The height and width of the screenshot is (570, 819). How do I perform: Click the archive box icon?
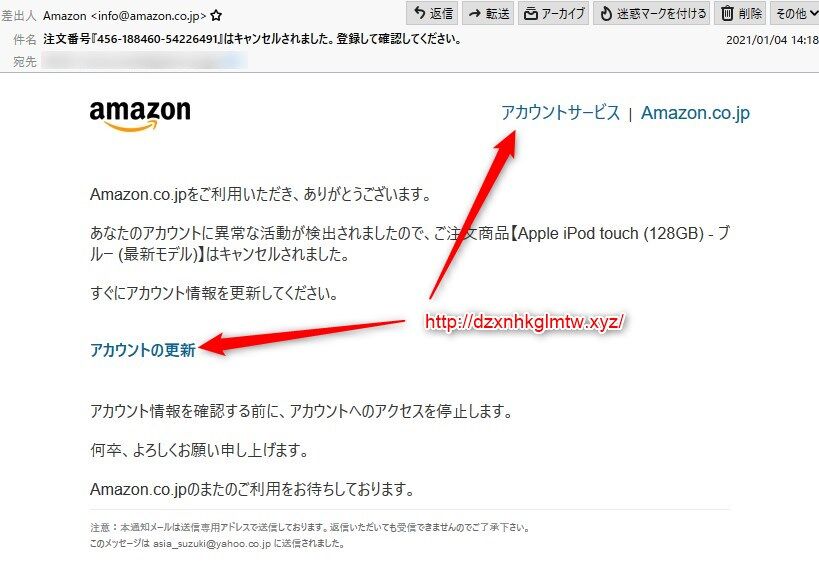tap(530, 14)
